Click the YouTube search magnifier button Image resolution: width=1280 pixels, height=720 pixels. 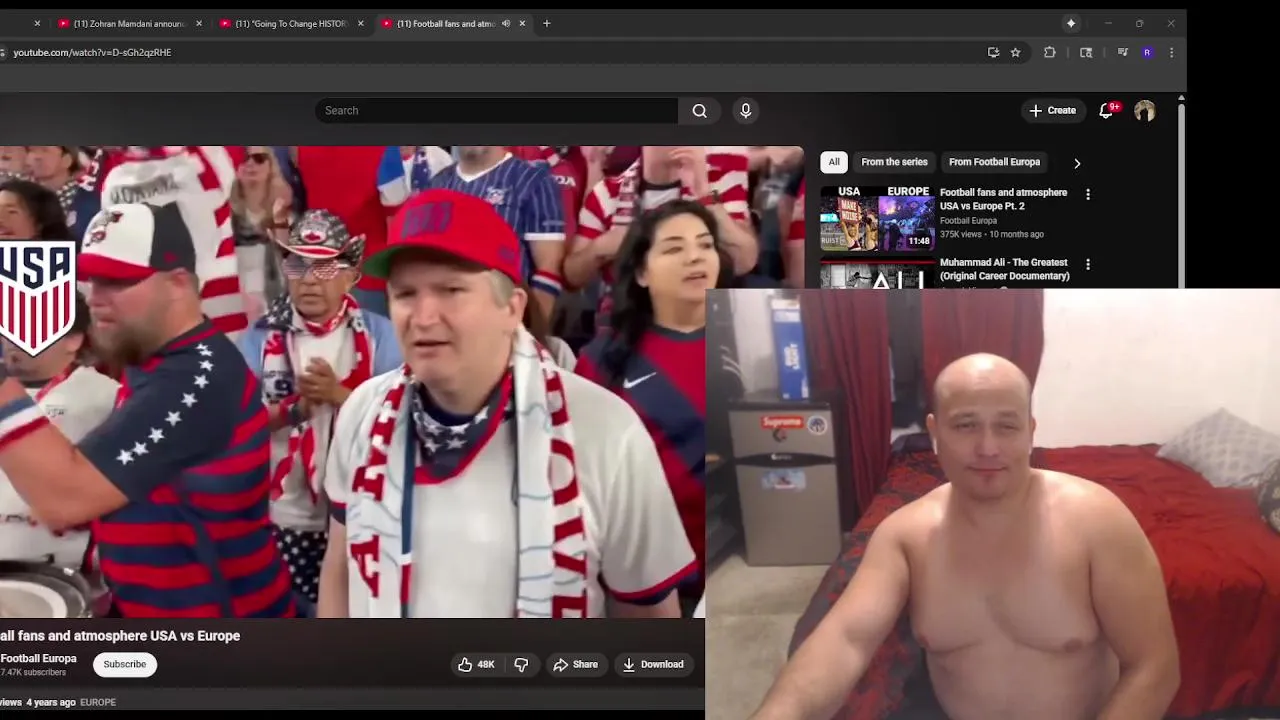[699, 111]
